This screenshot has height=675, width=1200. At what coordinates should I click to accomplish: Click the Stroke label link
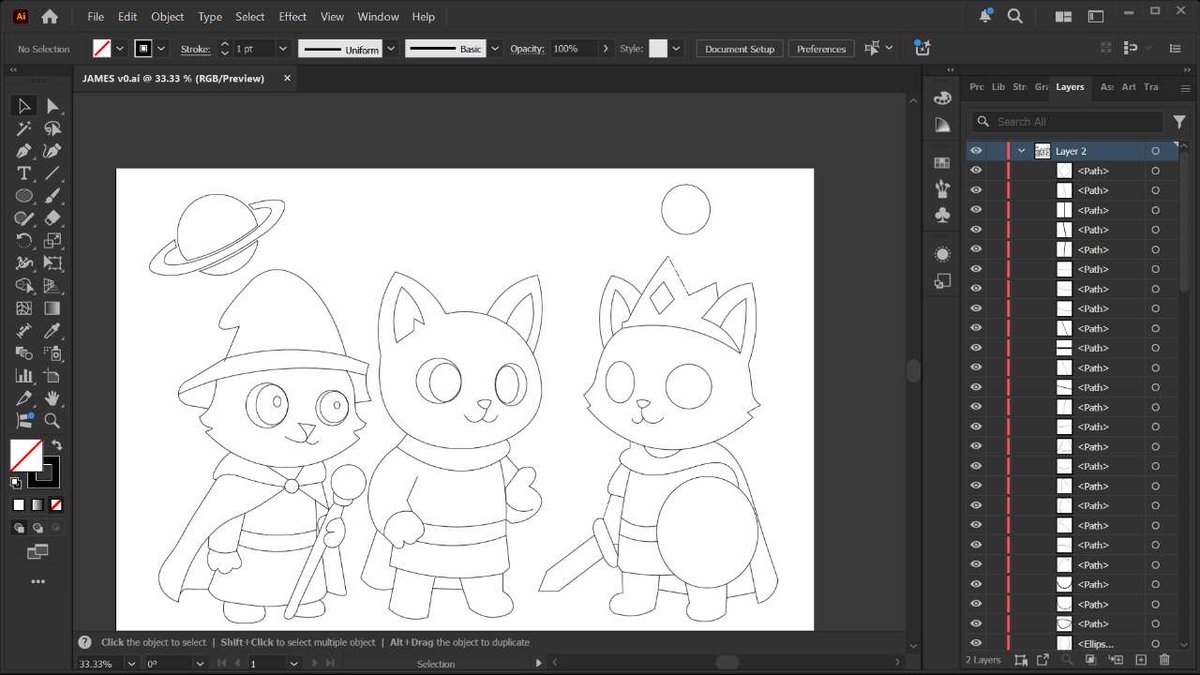(x=196, y=49)
